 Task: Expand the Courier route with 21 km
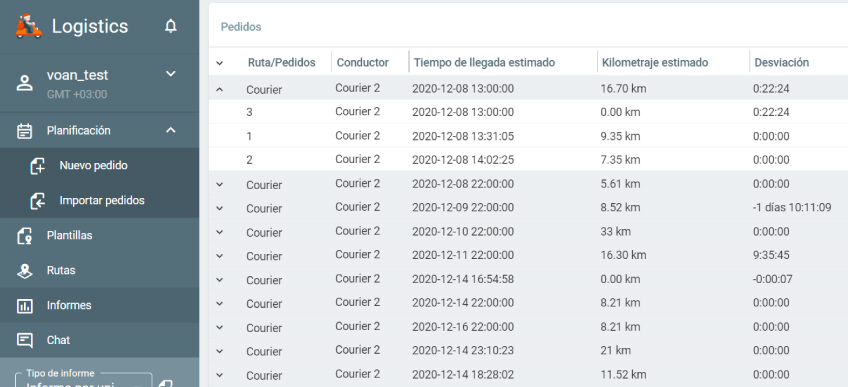coord(220,351)
